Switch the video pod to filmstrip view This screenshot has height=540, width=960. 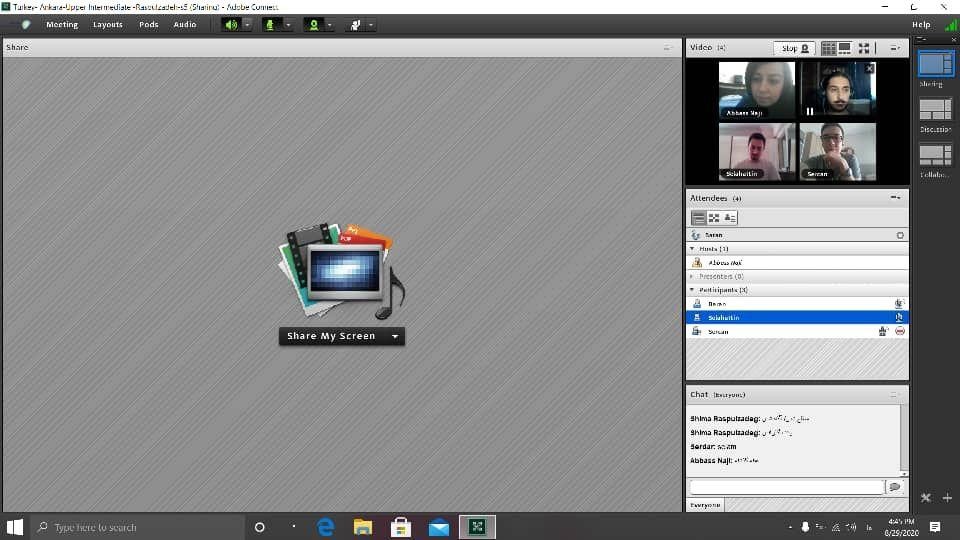(x=845, y=48)
